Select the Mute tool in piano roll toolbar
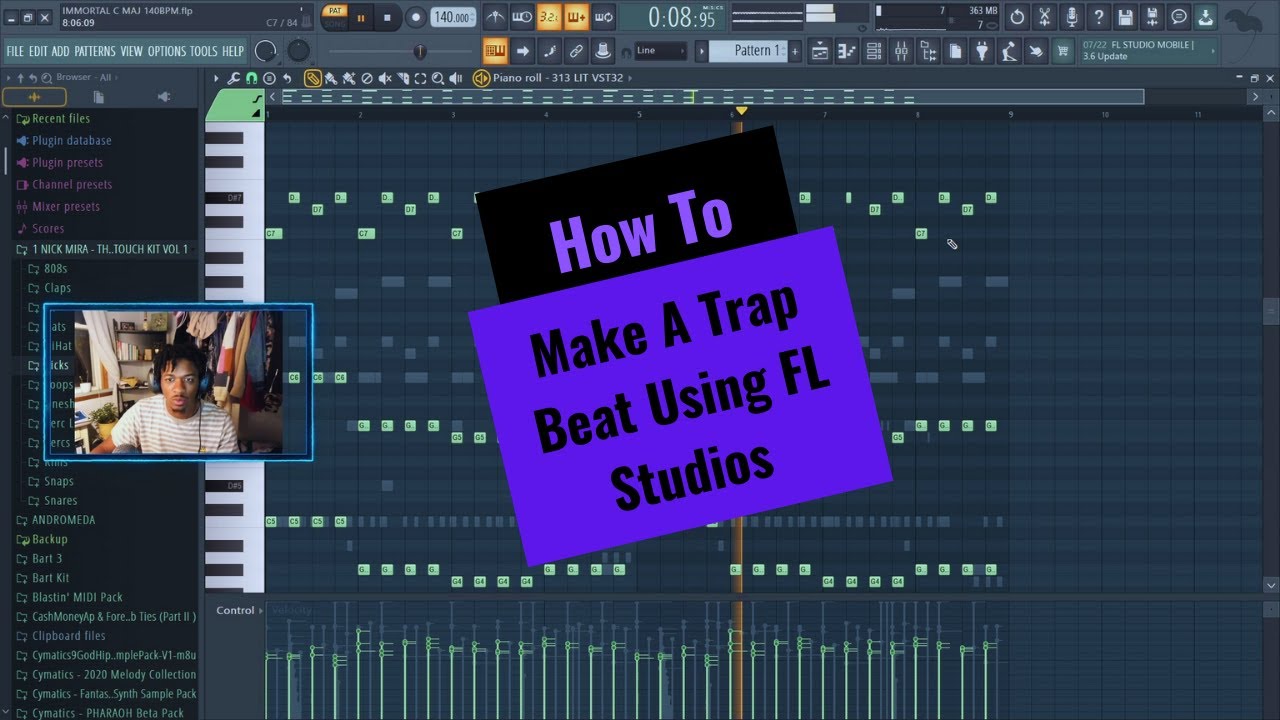This screenshot has width=1280, height=720. point(384,78)
